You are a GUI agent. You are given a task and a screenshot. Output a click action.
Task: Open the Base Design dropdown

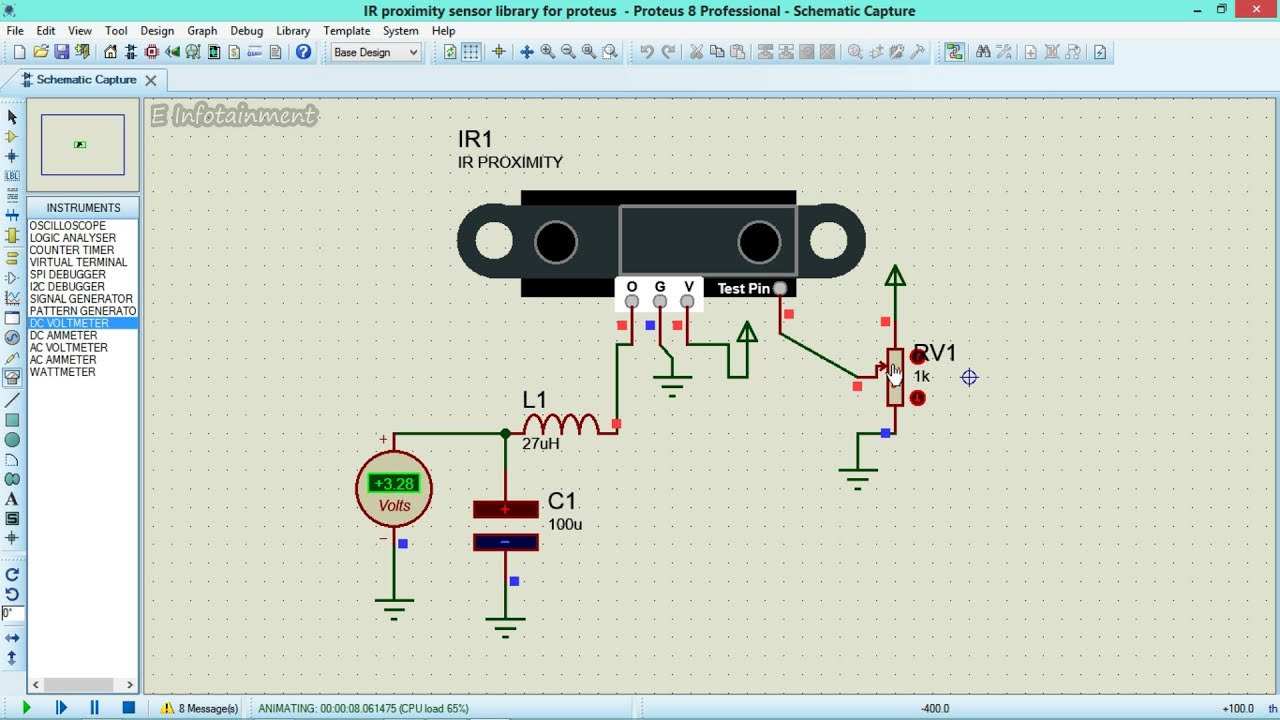click(x=375, y=52)
